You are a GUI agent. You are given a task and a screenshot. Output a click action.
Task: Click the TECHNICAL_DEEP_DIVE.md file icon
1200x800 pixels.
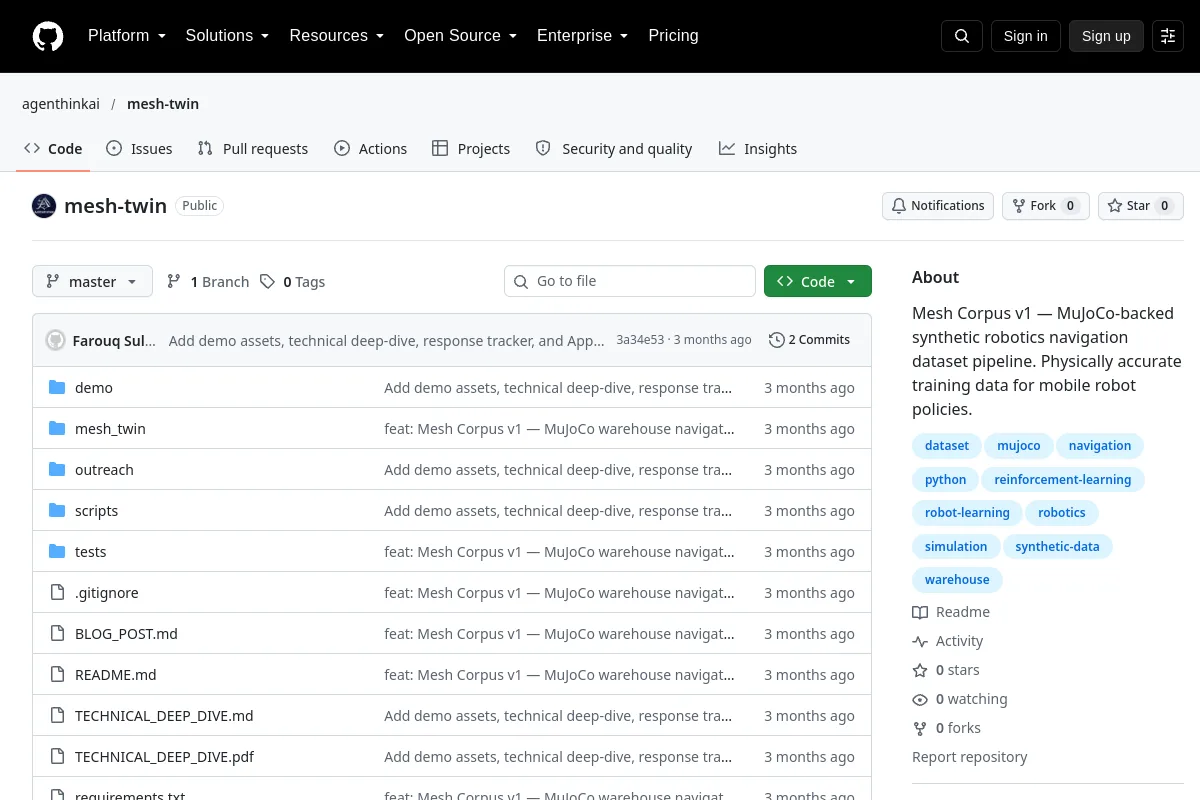pyautogui.click(x=57, y=716)
